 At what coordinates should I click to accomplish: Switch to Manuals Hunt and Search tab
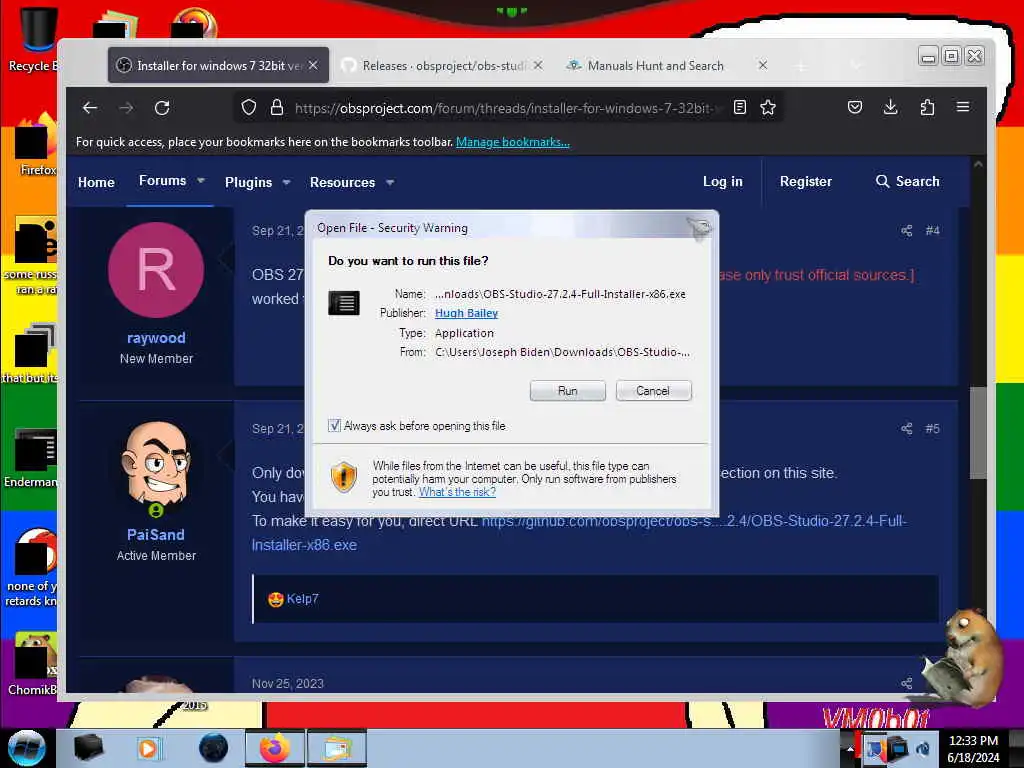pyautogui.click(x=667, y=65)
